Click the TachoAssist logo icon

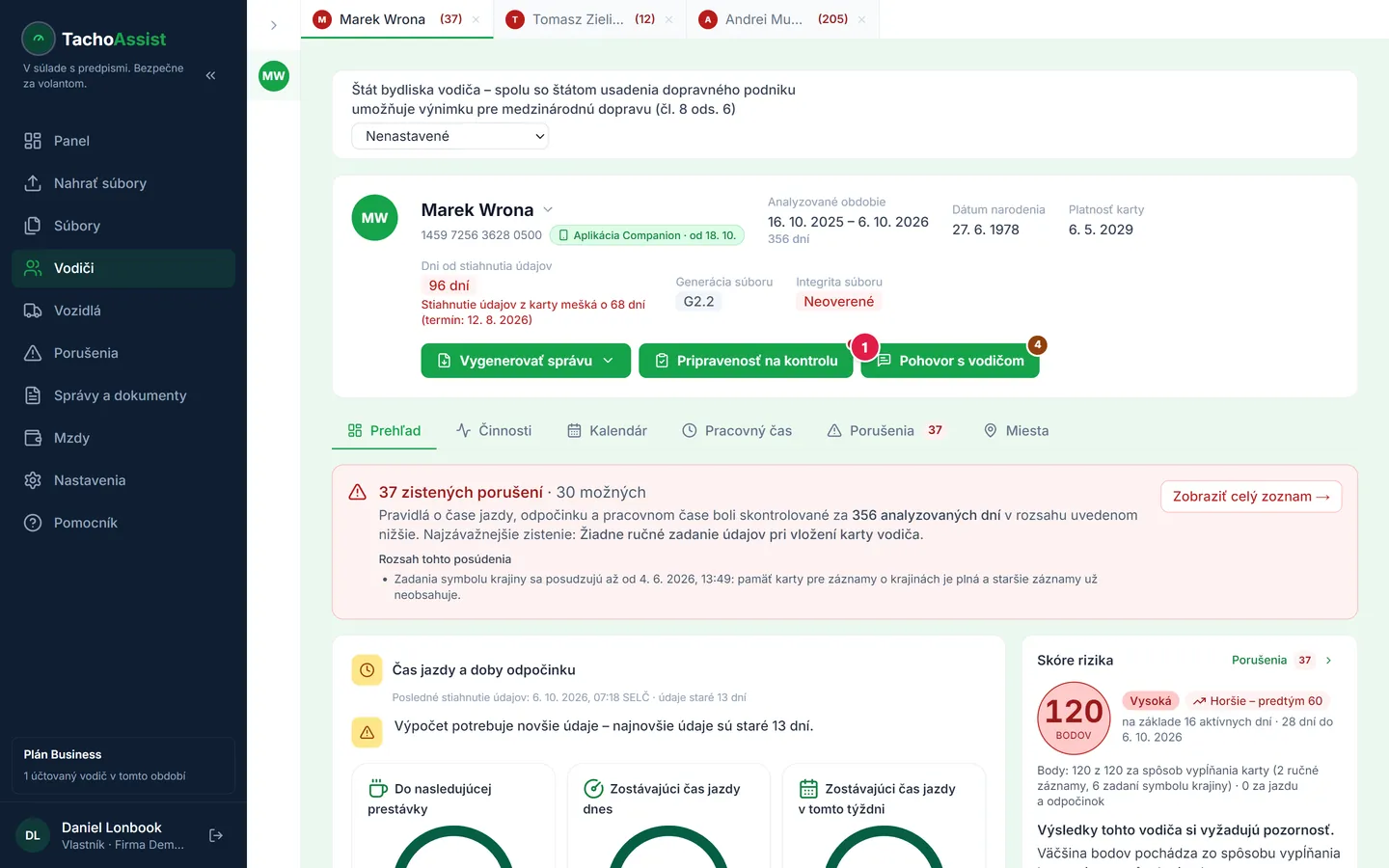point(39,39)
